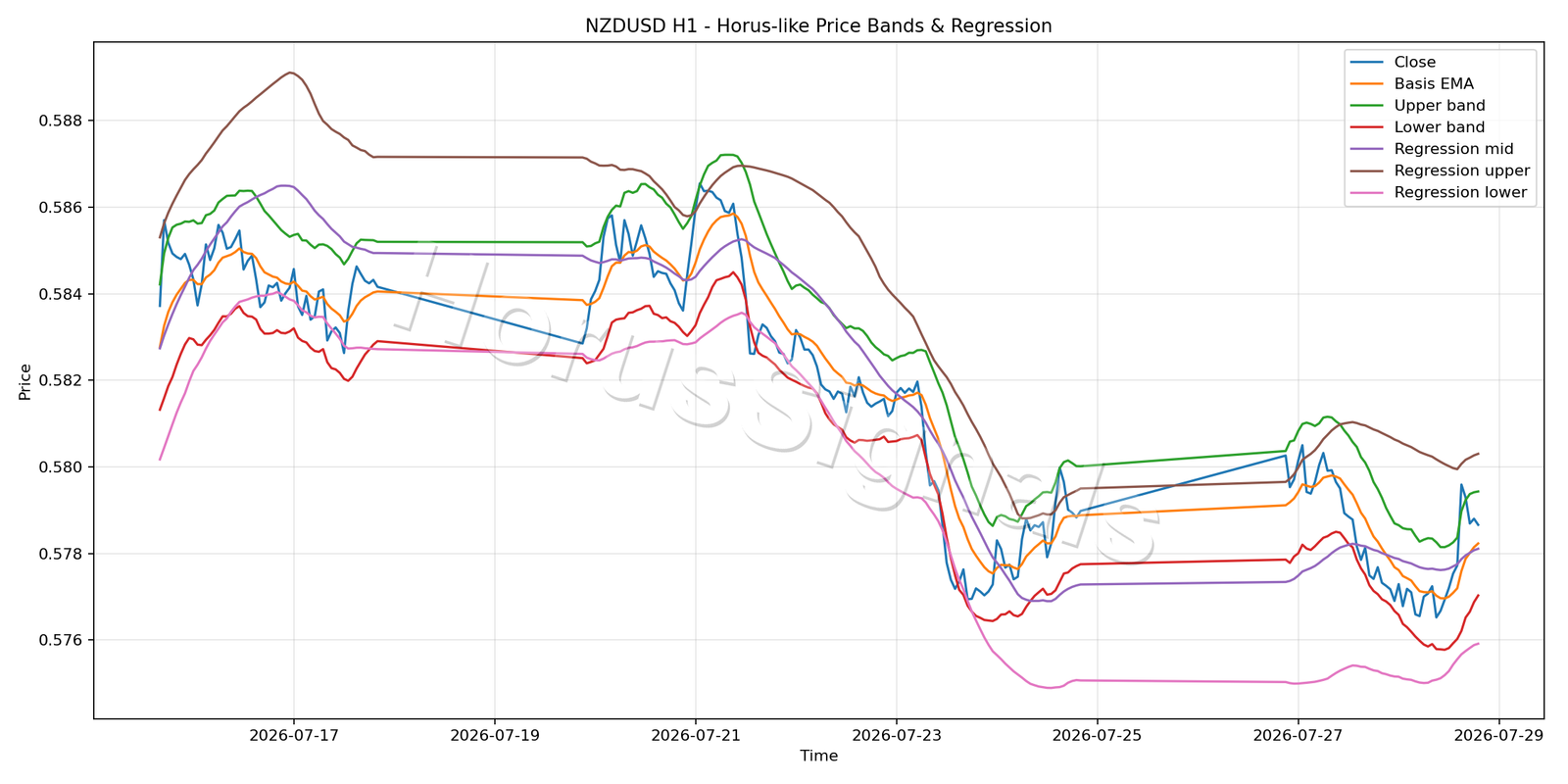Screen dimensions: 1568x784
Task: Click the brown Regression upper swatch in legend
Action: pos(1366,171)
